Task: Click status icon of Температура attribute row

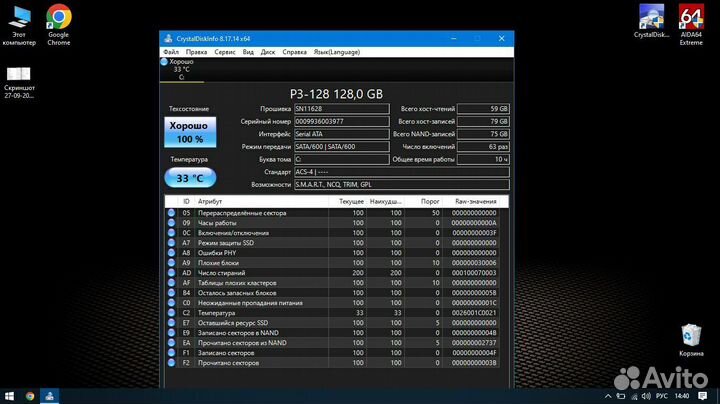Action: click(x=171, y=313)
